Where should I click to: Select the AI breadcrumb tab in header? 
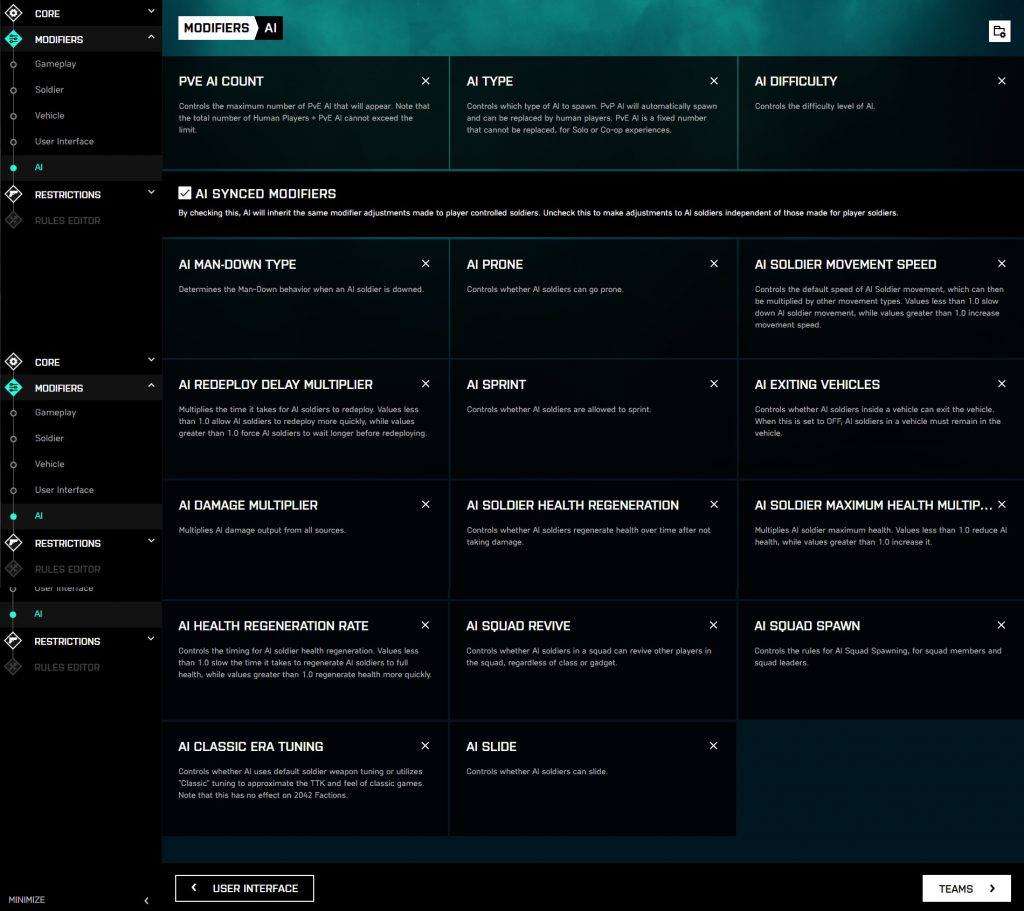click(271, 28)
